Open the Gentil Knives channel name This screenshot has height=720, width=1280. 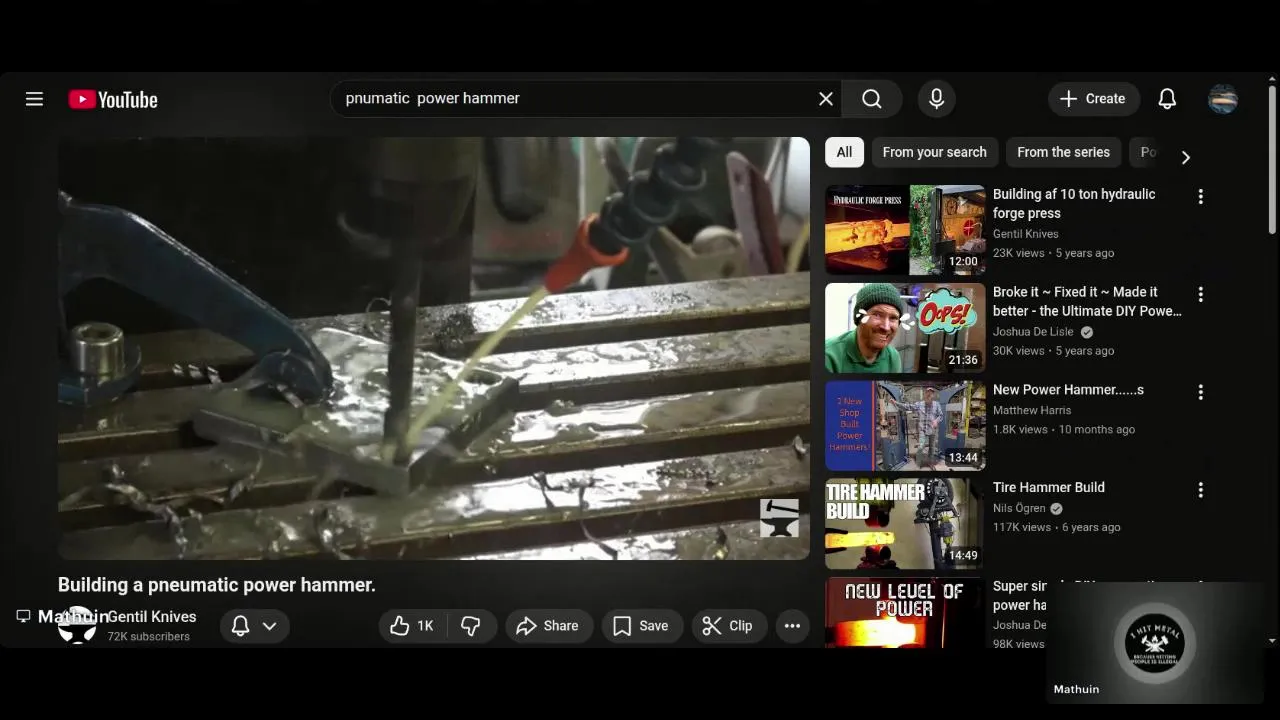tap(152, 617)
